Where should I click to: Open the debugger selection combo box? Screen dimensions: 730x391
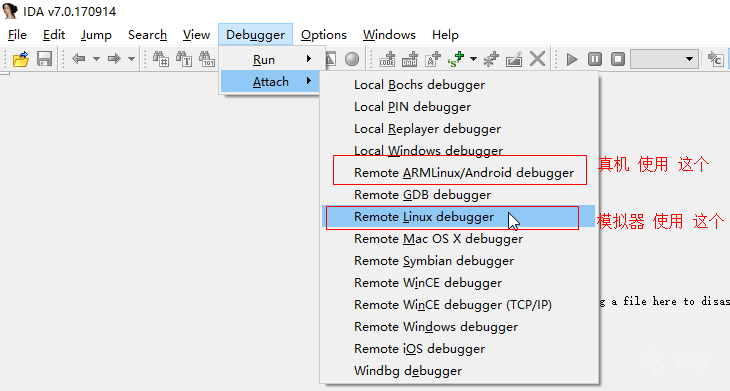pos(664,59)
